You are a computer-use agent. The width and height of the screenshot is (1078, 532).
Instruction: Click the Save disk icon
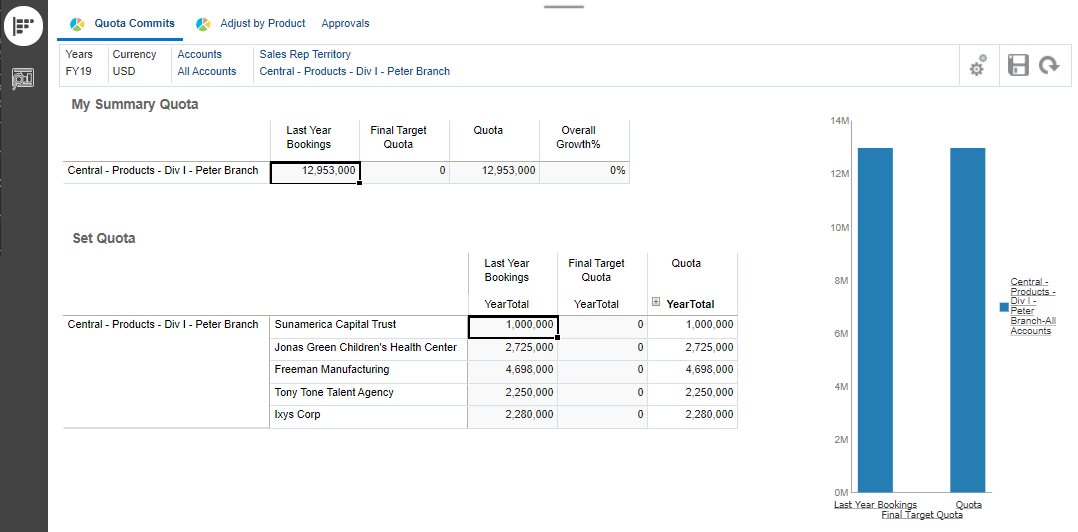[1018, 65]
